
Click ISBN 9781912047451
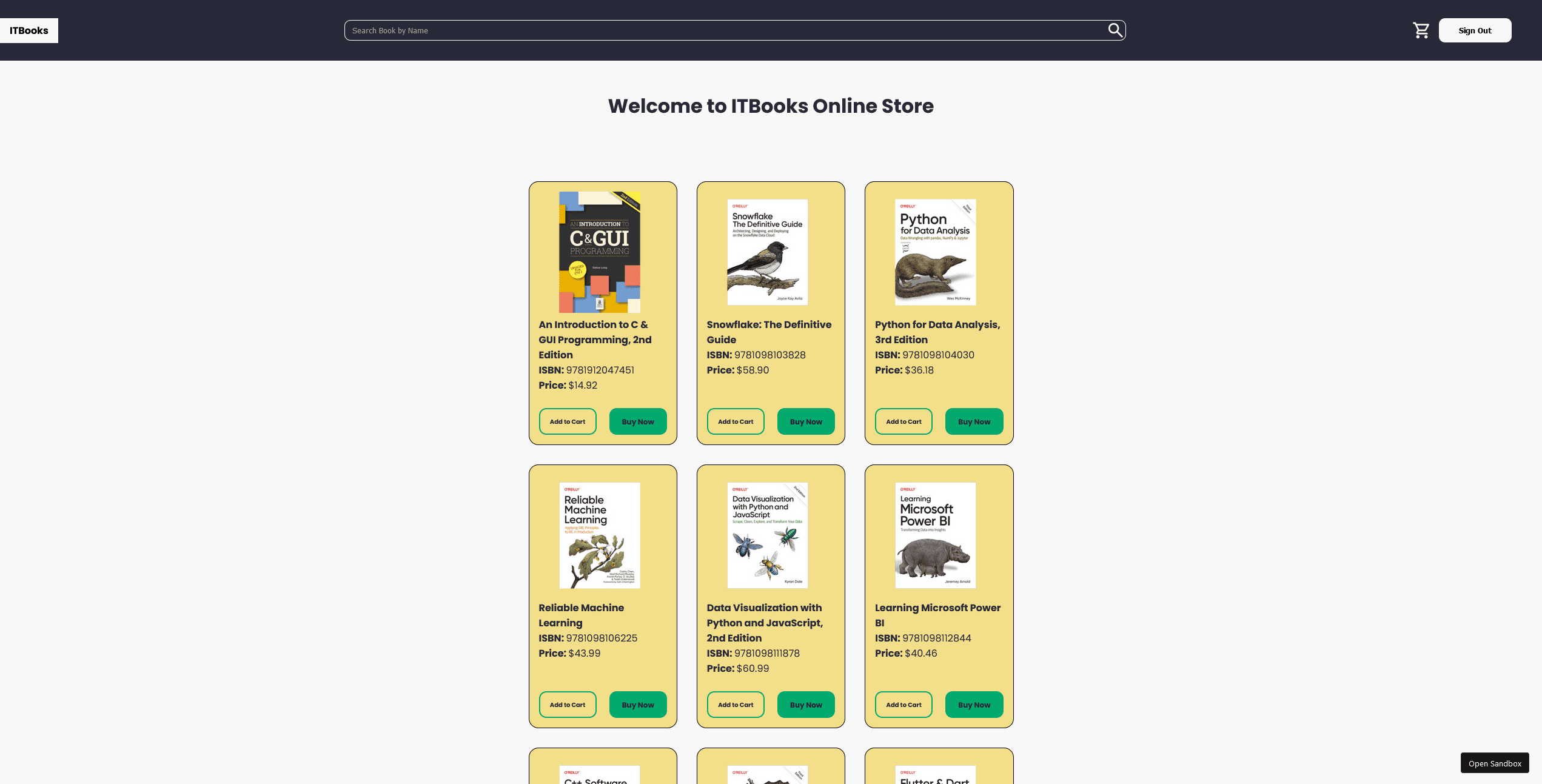click(x=600, y=370)
